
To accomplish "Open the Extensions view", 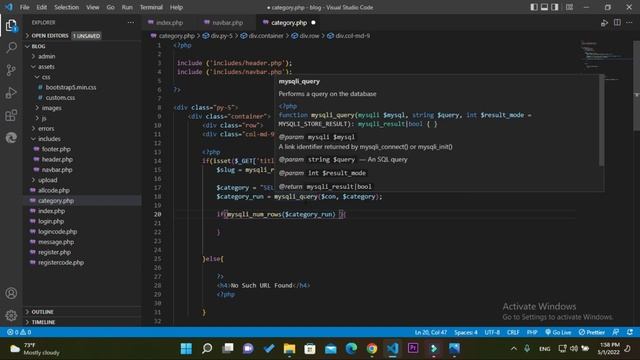I will tap(11, 115).
